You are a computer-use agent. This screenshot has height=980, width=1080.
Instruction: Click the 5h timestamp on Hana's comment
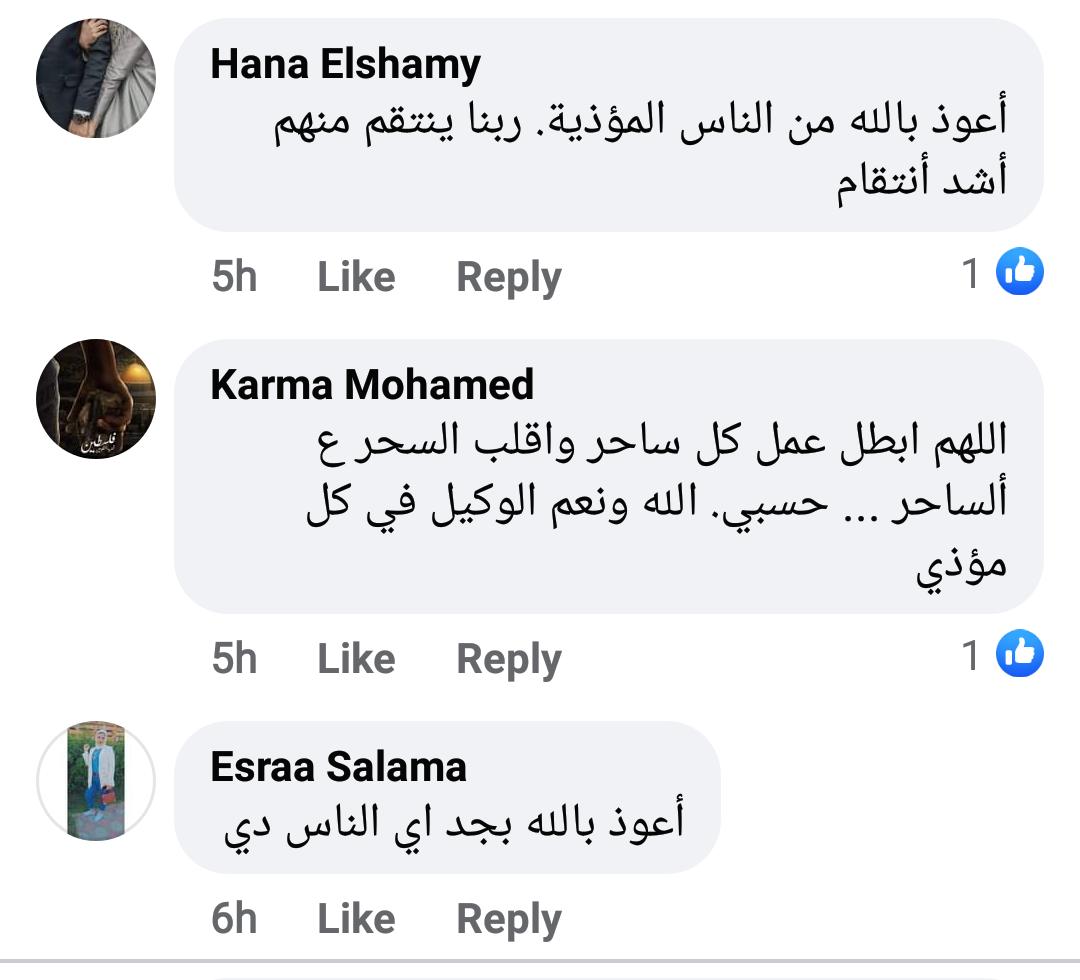[234, 277]
